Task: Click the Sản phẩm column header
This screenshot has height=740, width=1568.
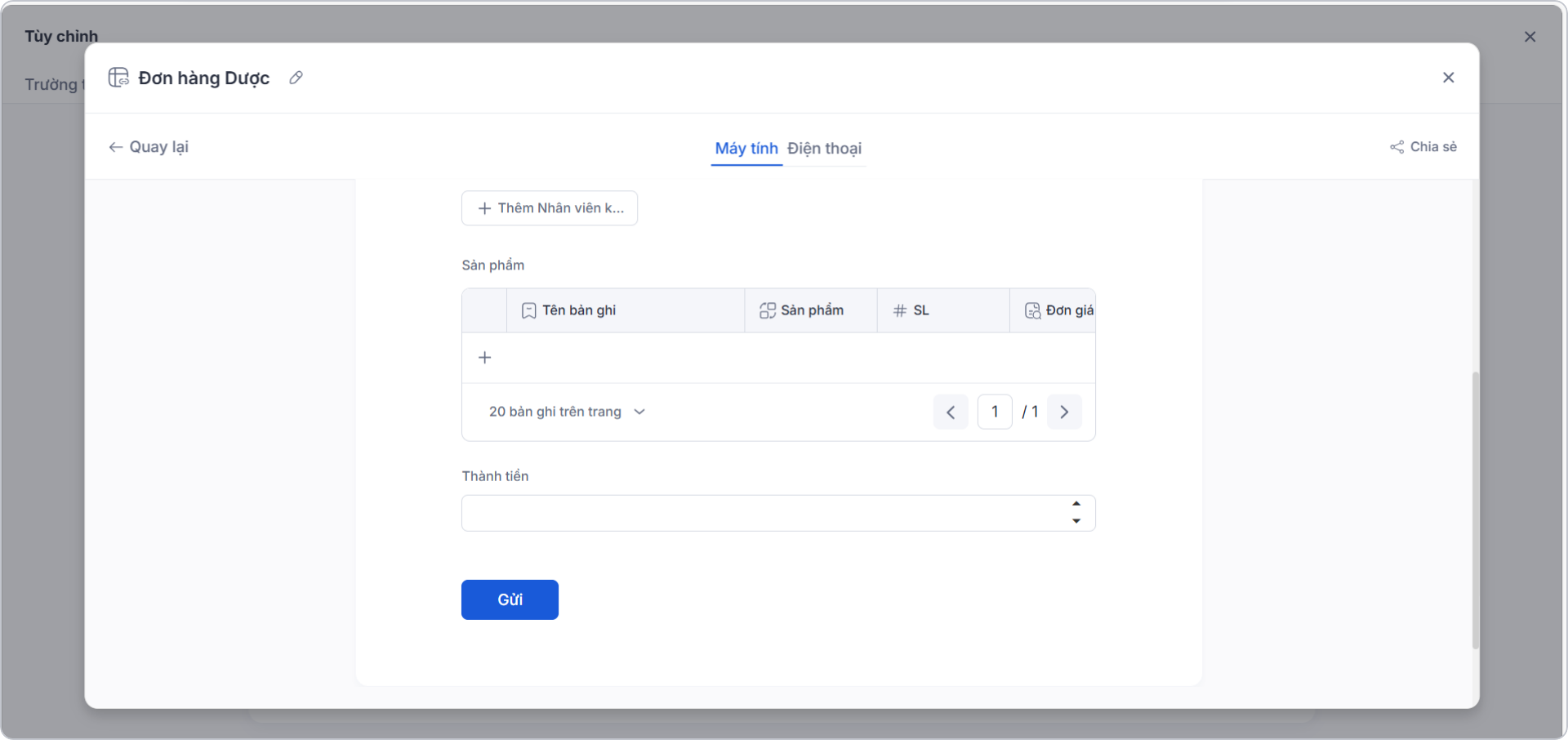Action: 811,310
